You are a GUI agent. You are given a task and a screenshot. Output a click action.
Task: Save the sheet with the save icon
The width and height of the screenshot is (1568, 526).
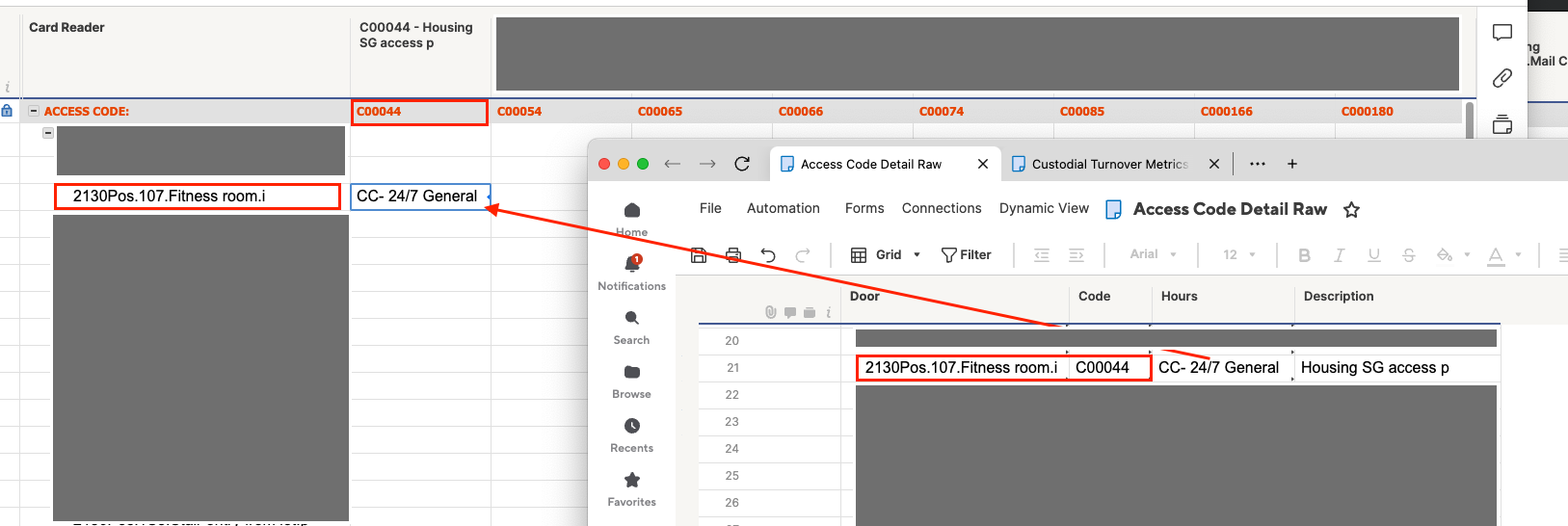(x=699, y=254)
